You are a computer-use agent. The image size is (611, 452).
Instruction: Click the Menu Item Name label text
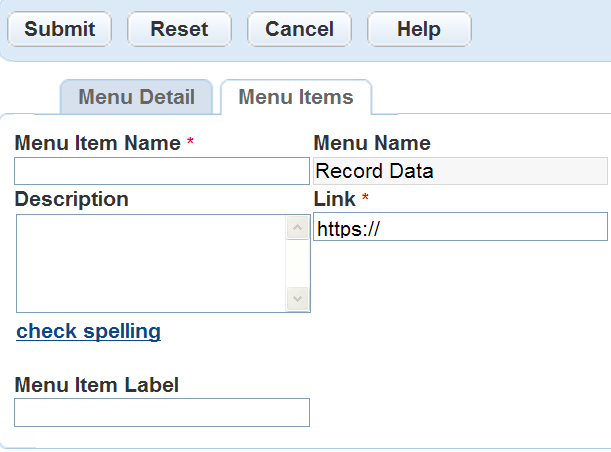(x=97, y=143)
